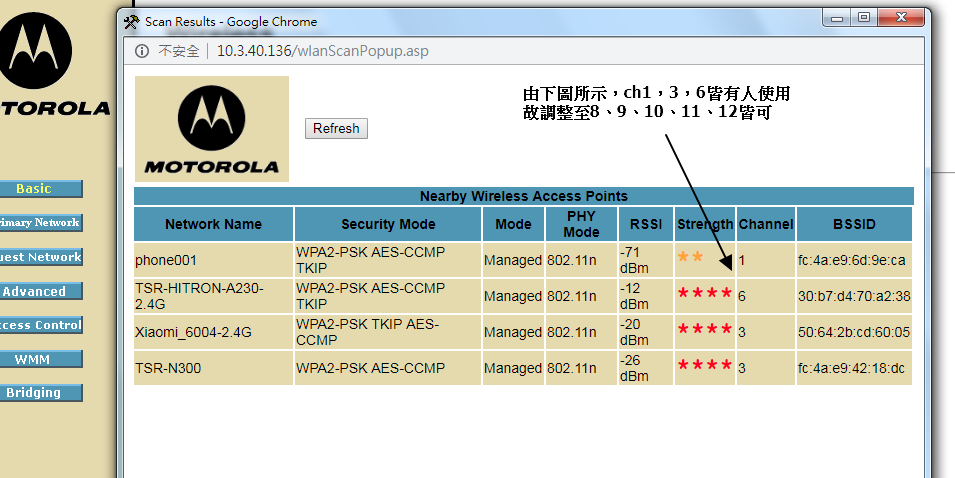This screenshot has height=478, width=955.
Task: Select the TSR-HITRON-A230-2.4G network name
Action: (x=199, y=295)
